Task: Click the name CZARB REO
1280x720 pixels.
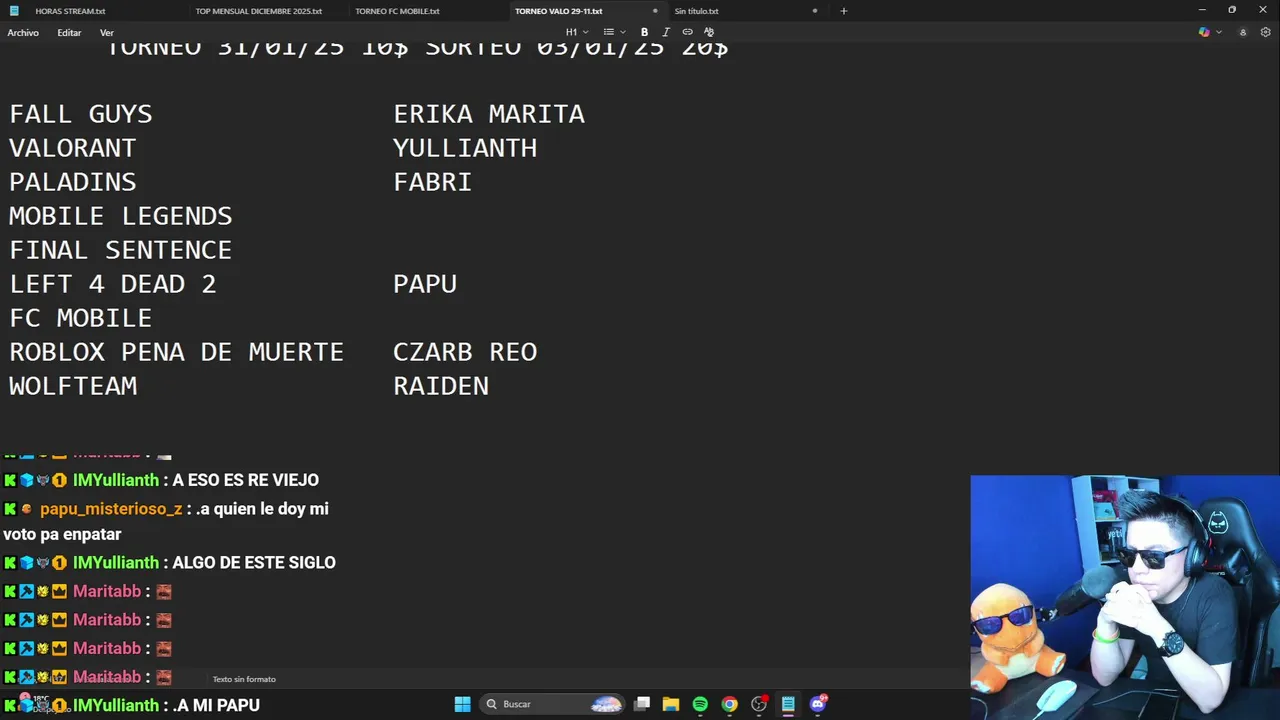Action: 465,352
